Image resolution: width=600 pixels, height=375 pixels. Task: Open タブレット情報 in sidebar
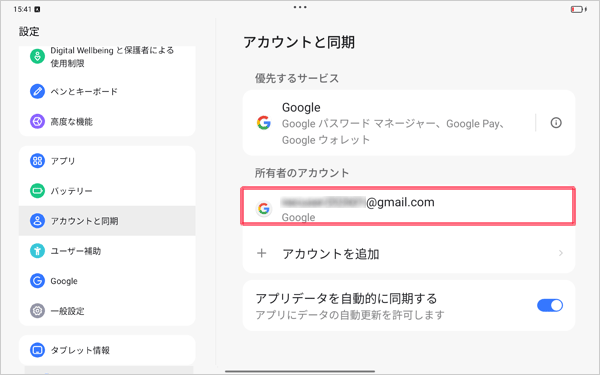point(107,350)
